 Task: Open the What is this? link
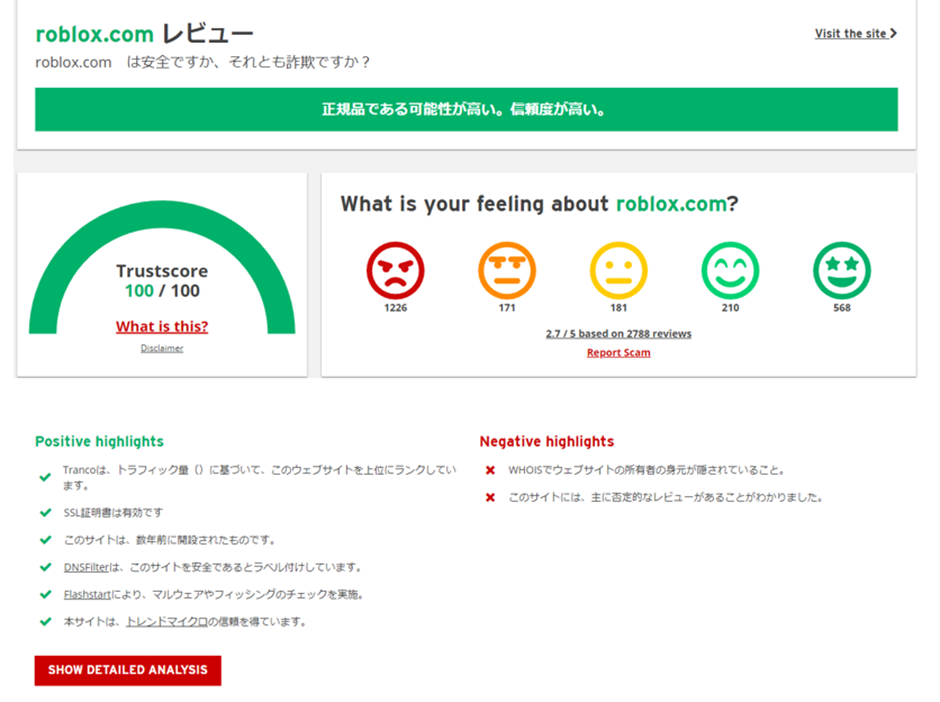tap(162, 326)
